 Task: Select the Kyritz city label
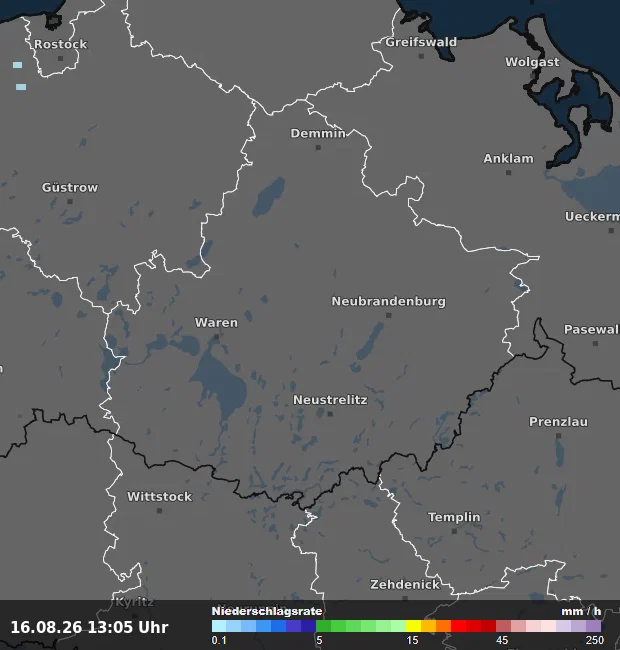[x=134, y=601]
